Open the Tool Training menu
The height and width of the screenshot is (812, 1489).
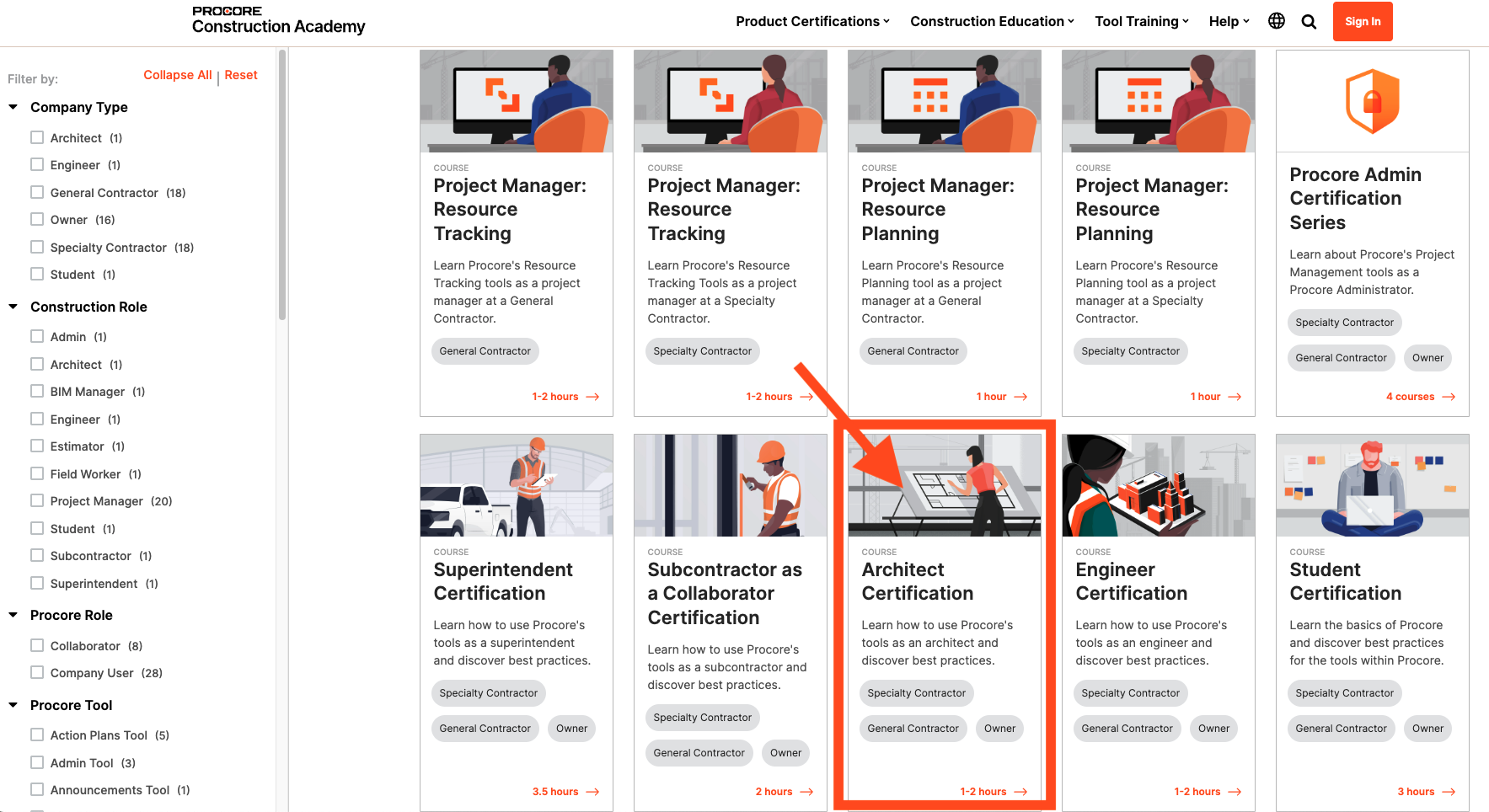(x=1142, y=21)
